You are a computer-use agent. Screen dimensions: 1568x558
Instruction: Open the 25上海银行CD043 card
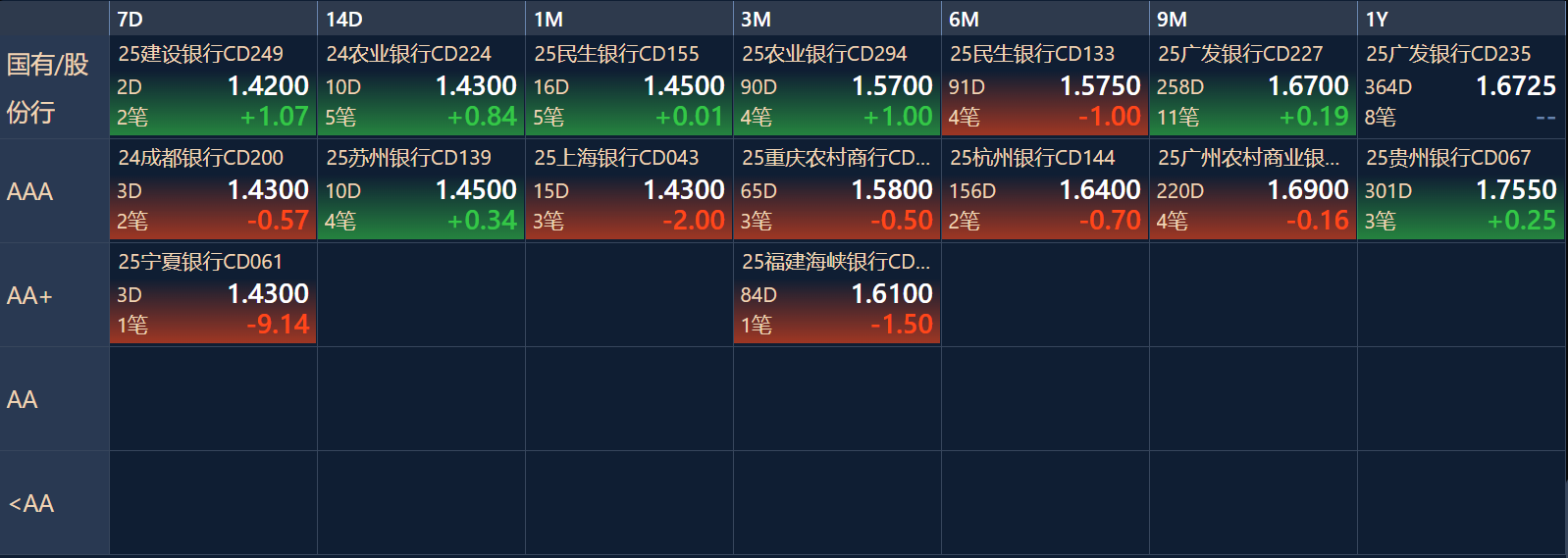(x=629, y=190)
